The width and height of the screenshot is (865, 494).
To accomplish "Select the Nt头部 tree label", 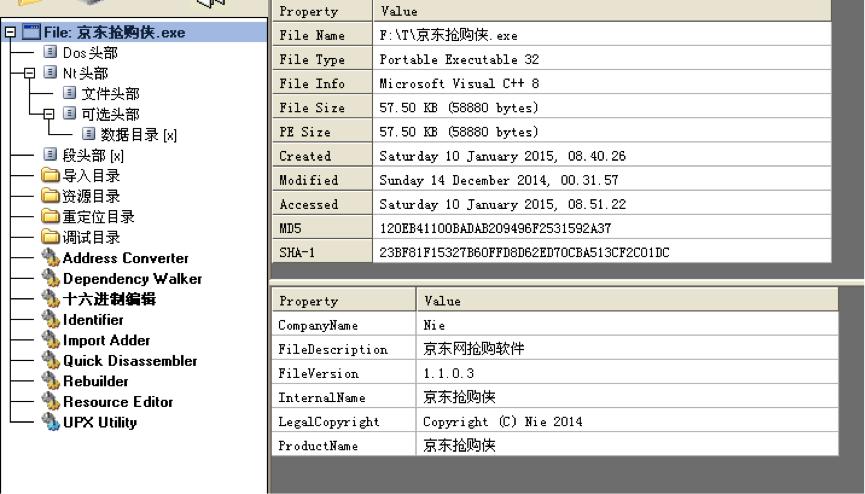I will pyautogui.click(x=86, y=73).
